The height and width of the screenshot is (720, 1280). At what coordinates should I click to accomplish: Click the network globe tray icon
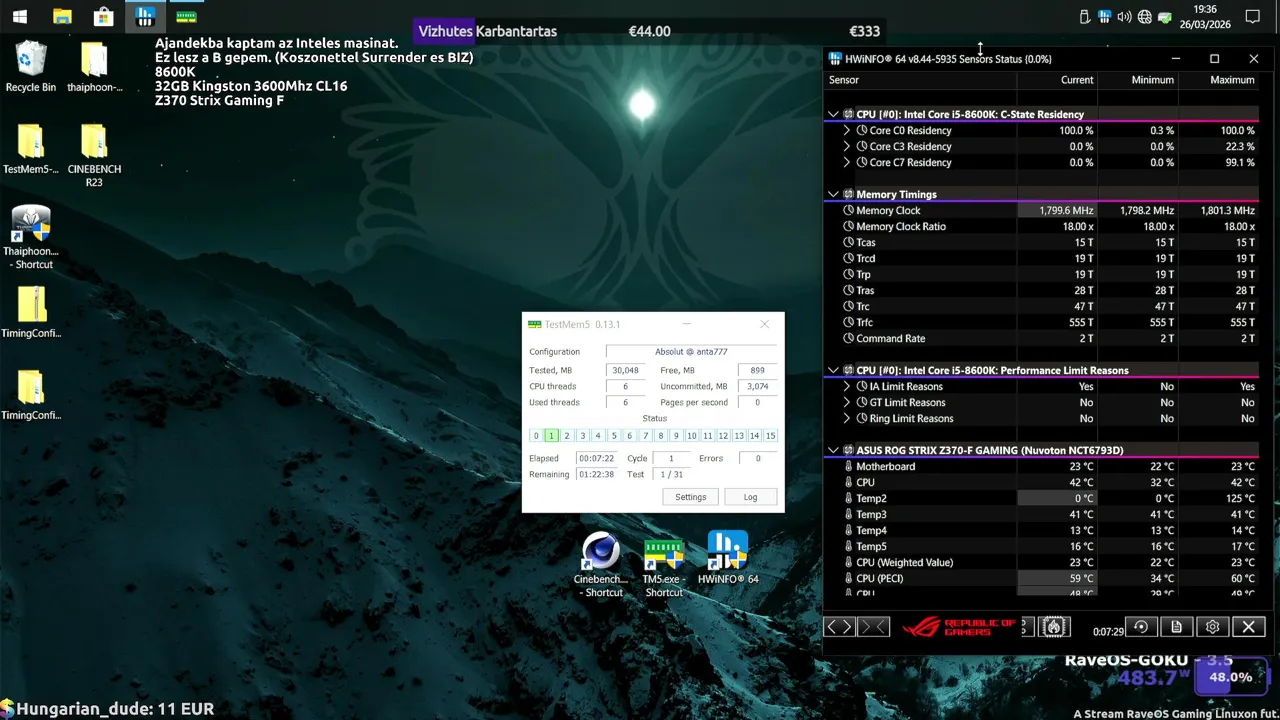(1145, 17)
